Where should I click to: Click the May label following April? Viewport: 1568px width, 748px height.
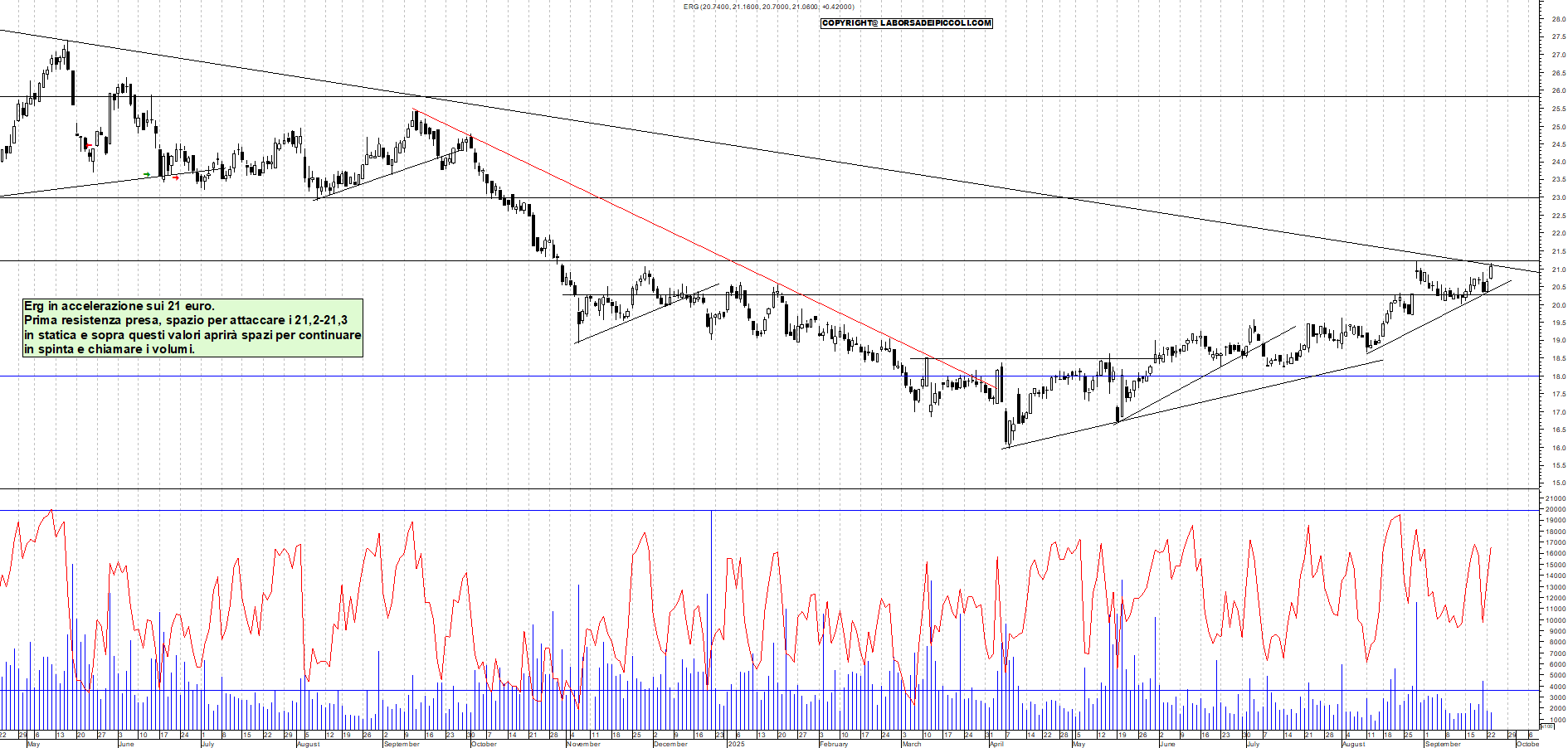click(x=1079, y=744)
